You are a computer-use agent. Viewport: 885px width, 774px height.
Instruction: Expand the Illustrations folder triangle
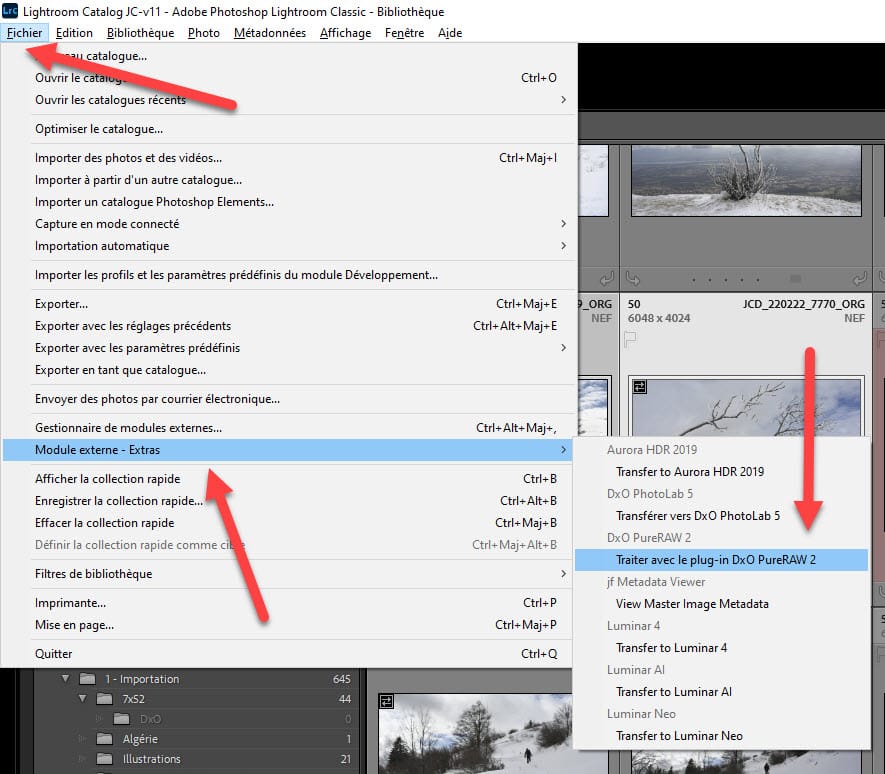pos(82,759)
